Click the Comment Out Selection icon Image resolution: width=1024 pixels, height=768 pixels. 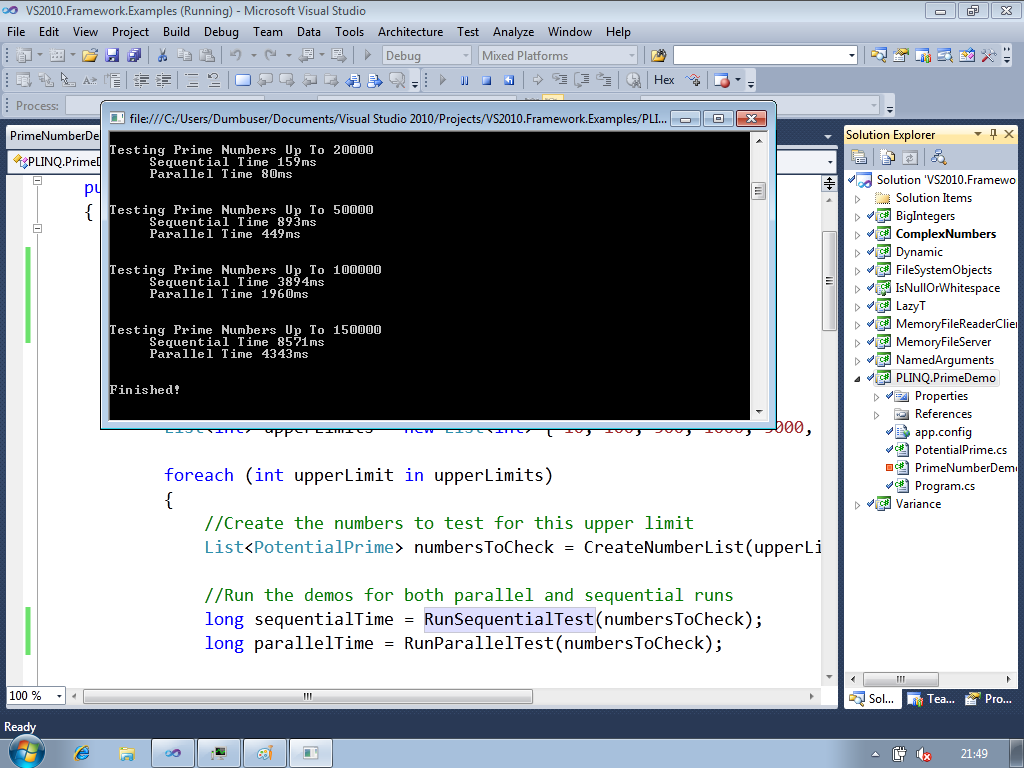pos(192,80)
